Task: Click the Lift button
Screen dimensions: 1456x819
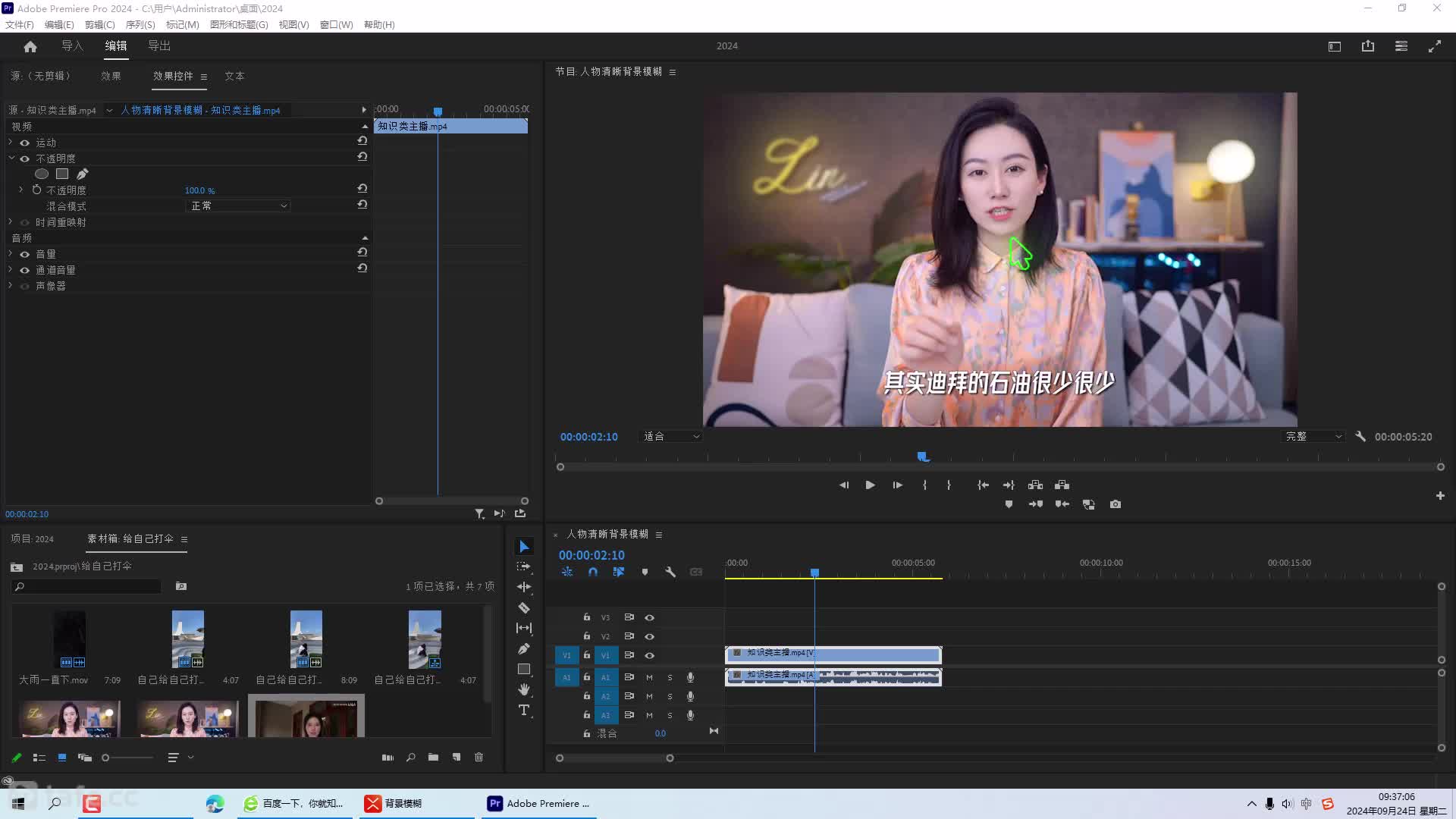Action: coord(1035,485)
